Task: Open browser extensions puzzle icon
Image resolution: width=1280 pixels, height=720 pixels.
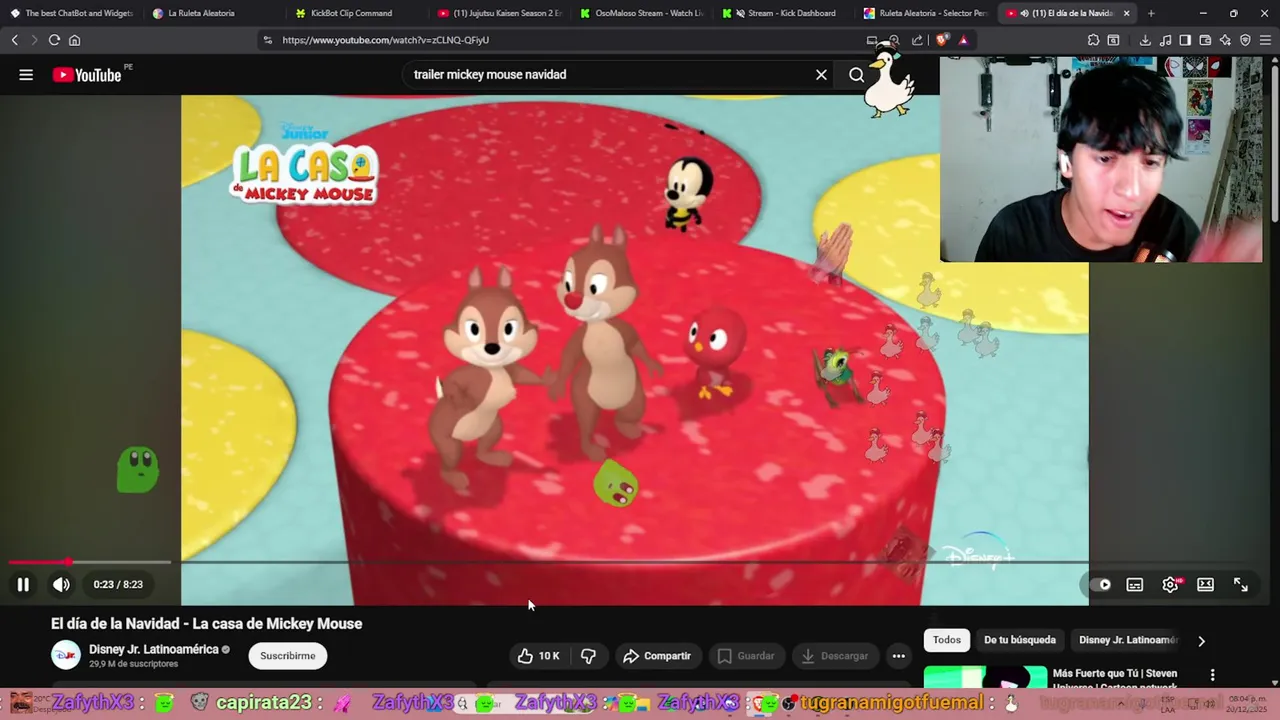Action: coord(1093,40)
